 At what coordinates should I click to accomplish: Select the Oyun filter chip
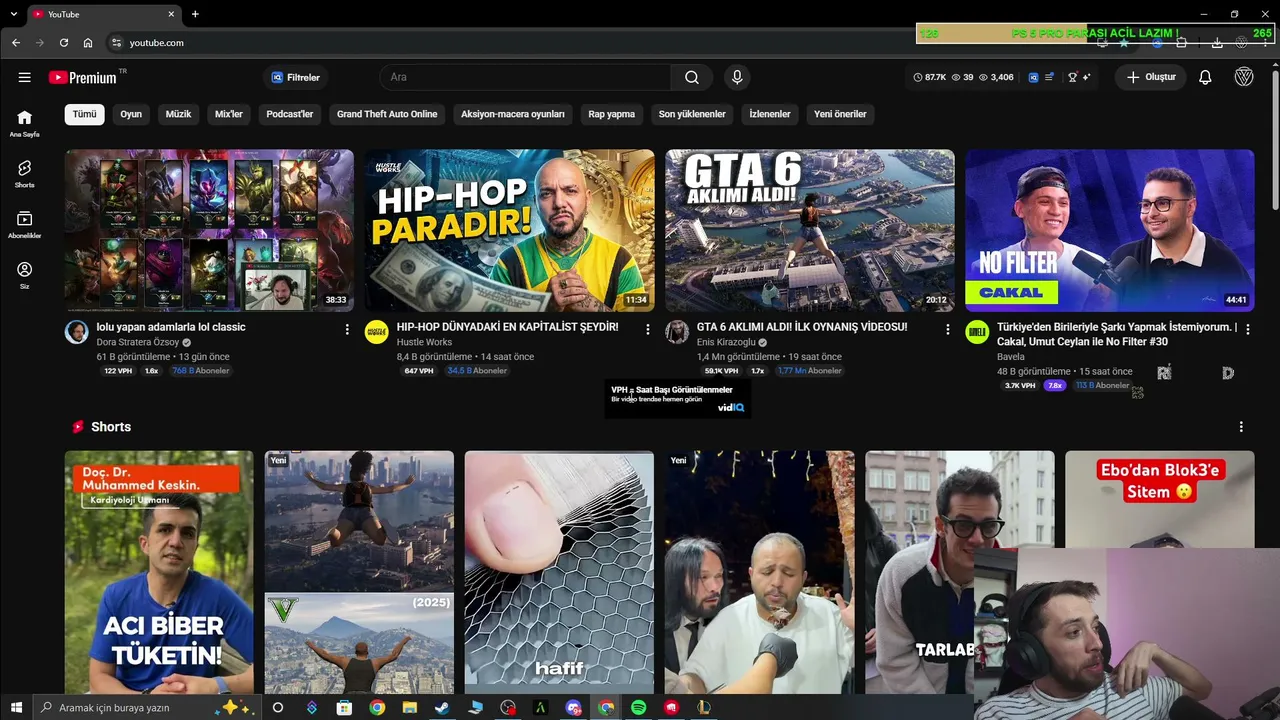(x=131, y=114)
